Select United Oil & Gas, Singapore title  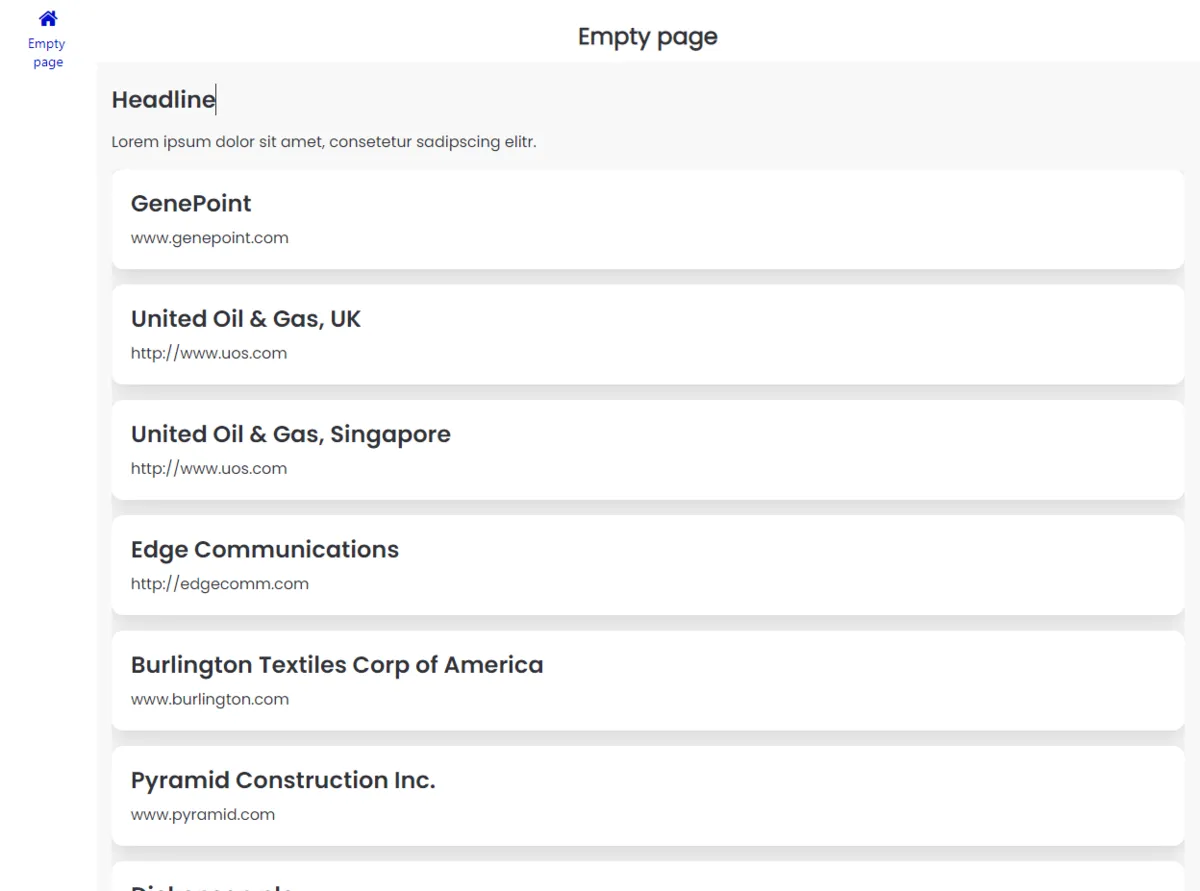point(290,434)
